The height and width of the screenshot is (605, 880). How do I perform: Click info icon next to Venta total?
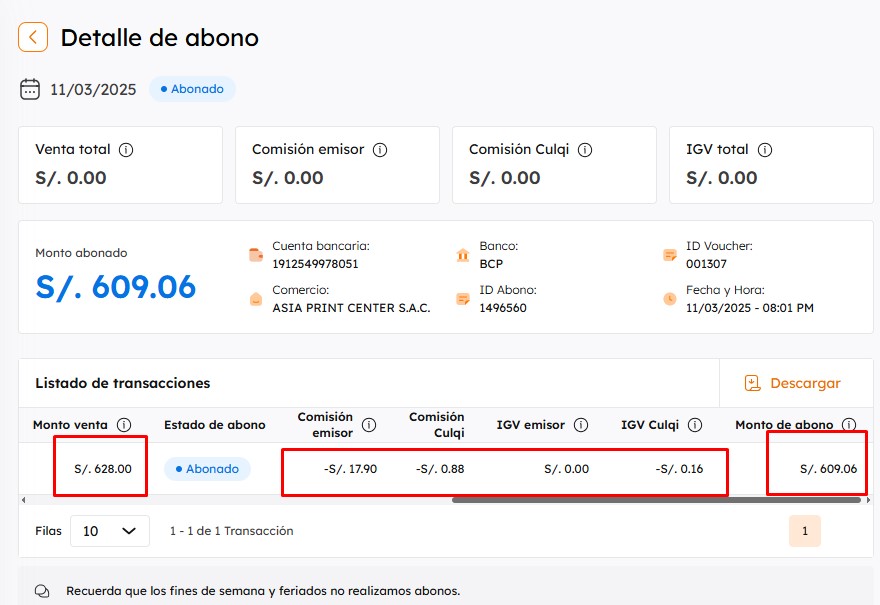coord(126,150)
